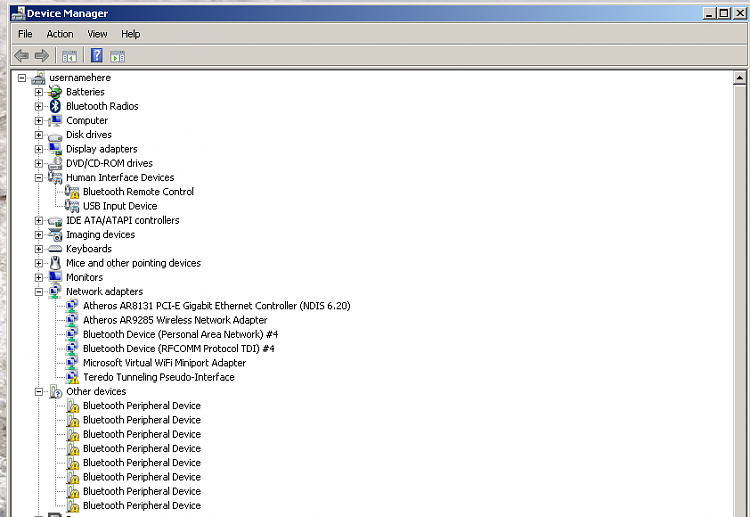Click the Network adapters icon

[x=55, y=292]
